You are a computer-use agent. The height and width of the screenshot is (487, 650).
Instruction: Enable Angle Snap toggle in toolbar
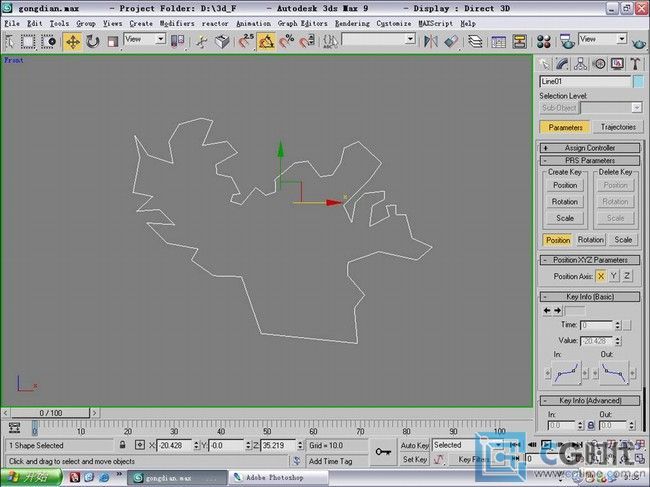tap(266, 41)
